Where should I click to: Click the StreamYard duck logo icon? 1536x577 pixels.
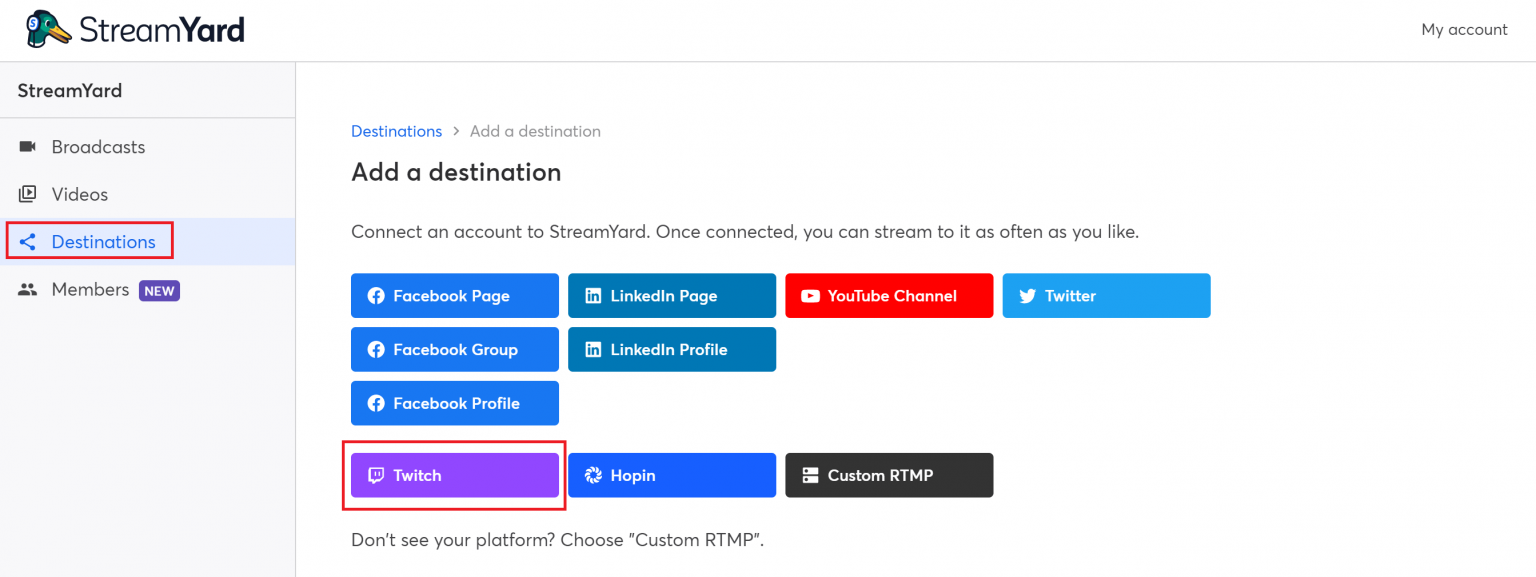[x=48, y=29]
